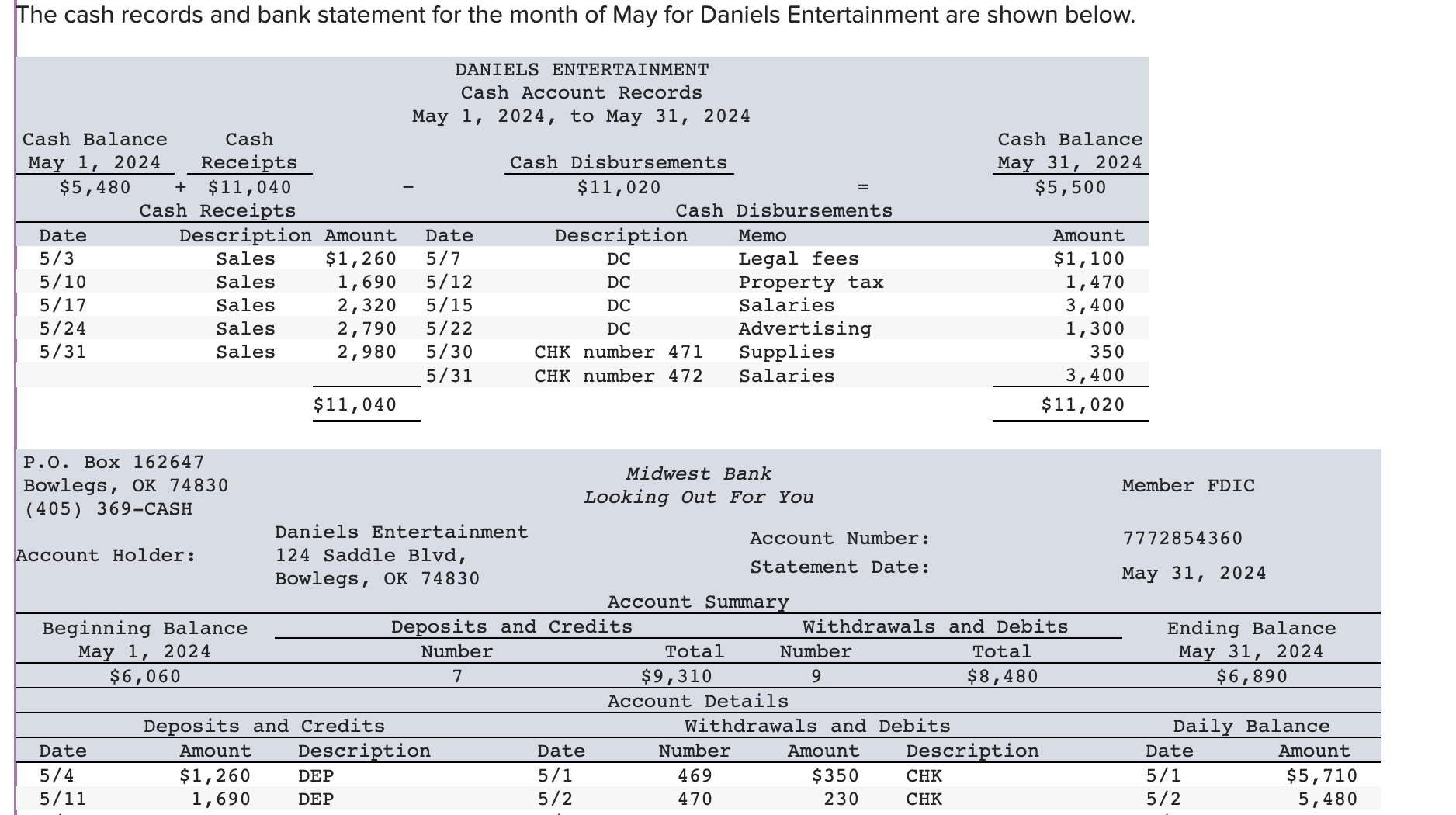Select the account number 7772854360
This screenshot has height=815, width=1456.
tap(1182, 538)
